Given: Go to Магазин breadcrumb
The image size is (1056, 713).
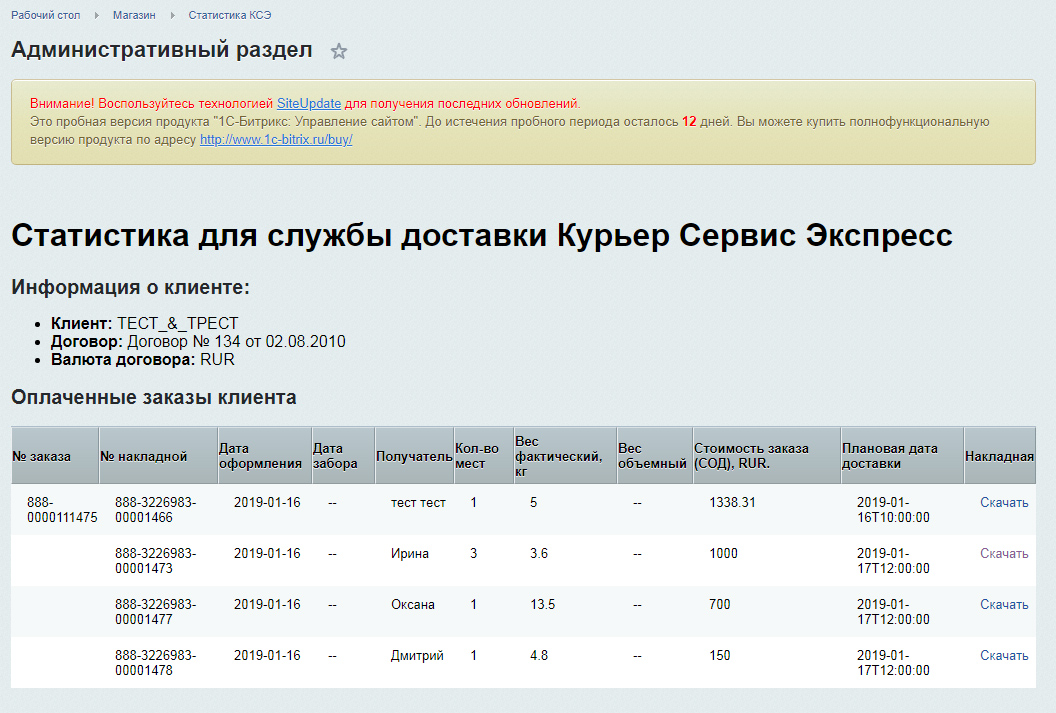Looking at the screenshot, I should (134, 15).
